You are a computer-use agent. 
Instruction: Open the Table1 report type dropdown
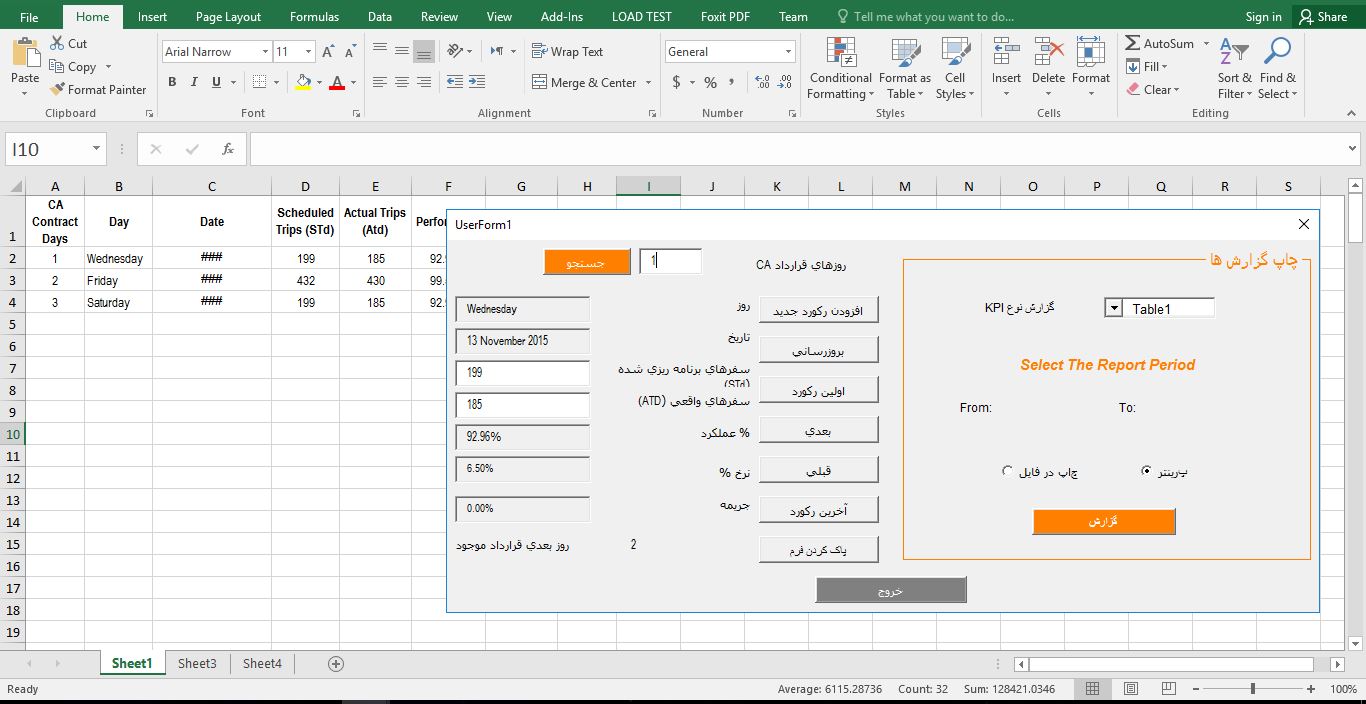[x=1113, y=307]
